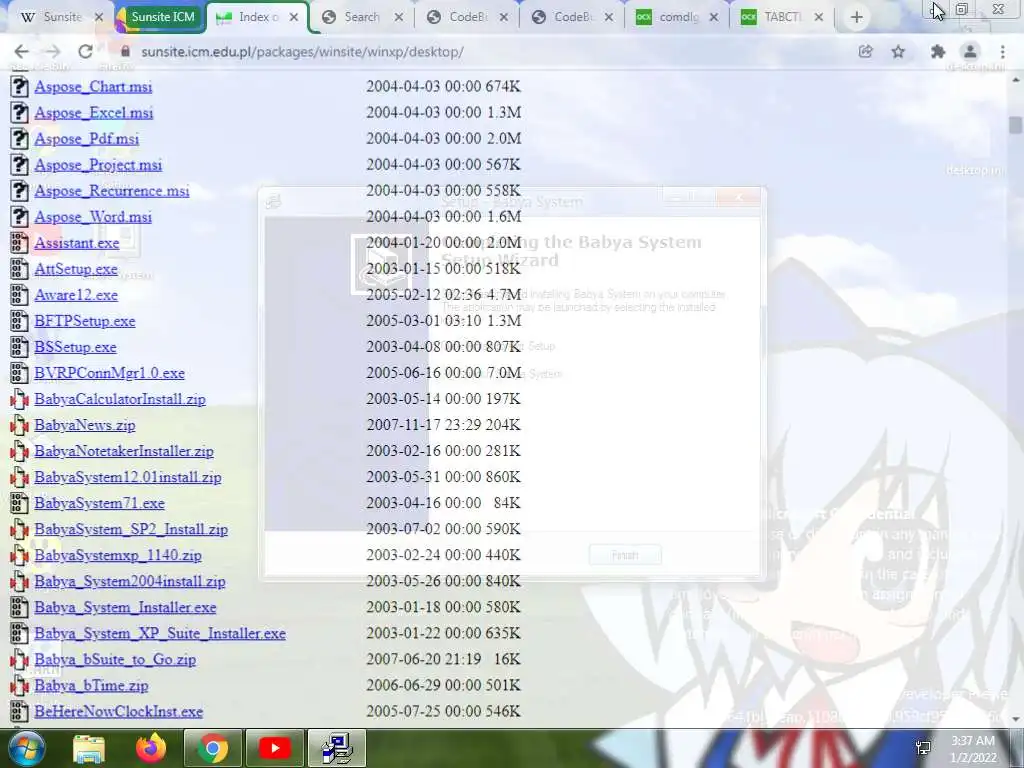Open the Babya_bSuite_to_Go.zip link
Viewport: 1024px width, 768px height.
coord(115,660)
